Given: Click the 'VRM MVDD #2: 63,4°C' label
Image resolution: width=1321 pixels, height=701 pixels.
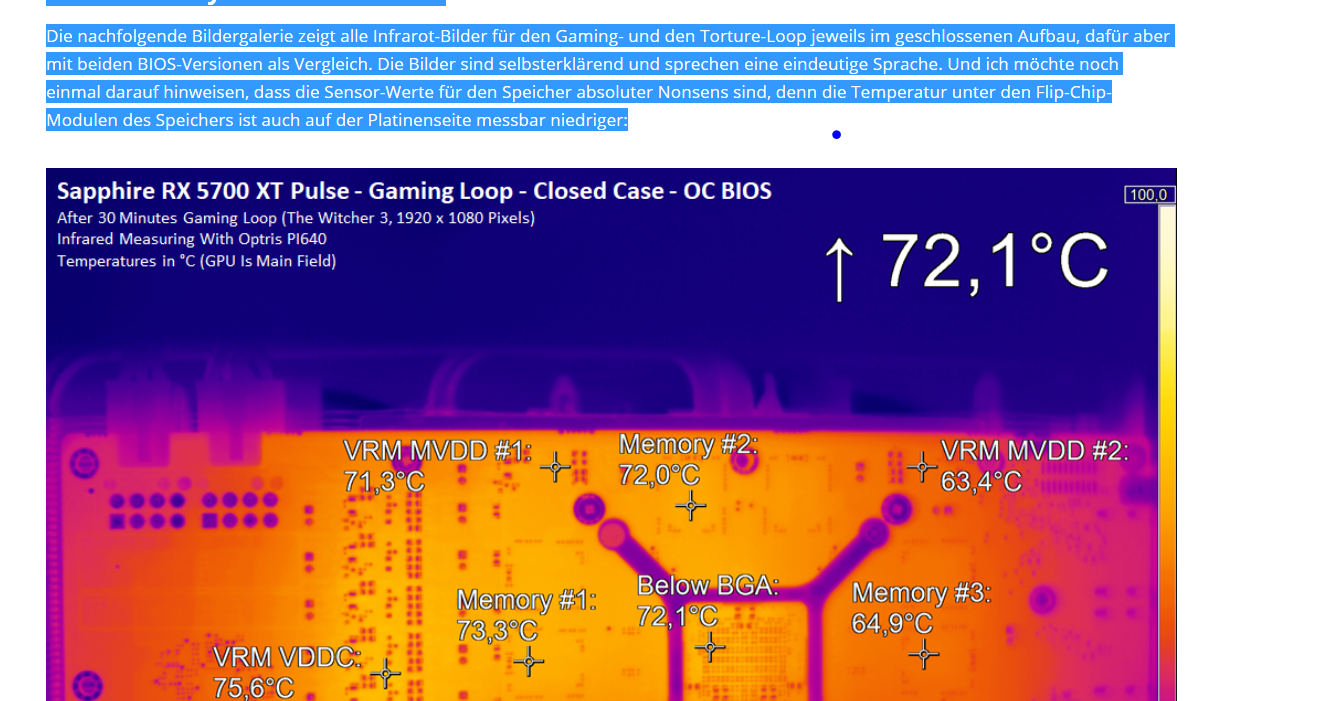Looking at the screenshot, I should coord(1034,466).
